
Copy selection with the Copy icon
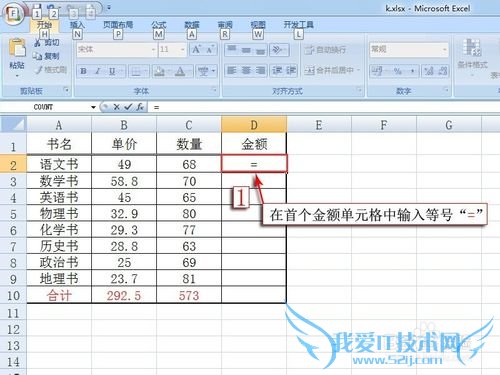pyautogui.click(x=46, y=56)
